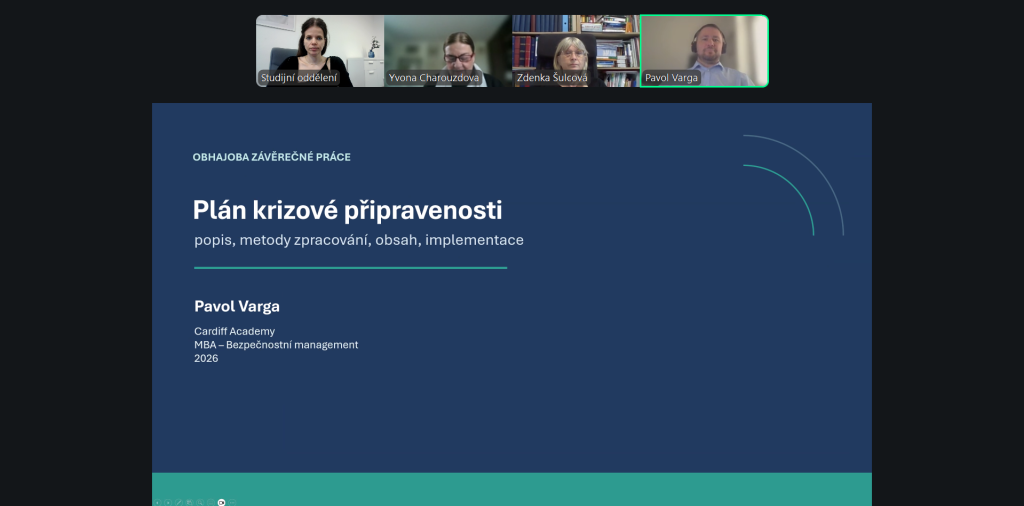Select Studijní oddělení video tile

(320, 51)
